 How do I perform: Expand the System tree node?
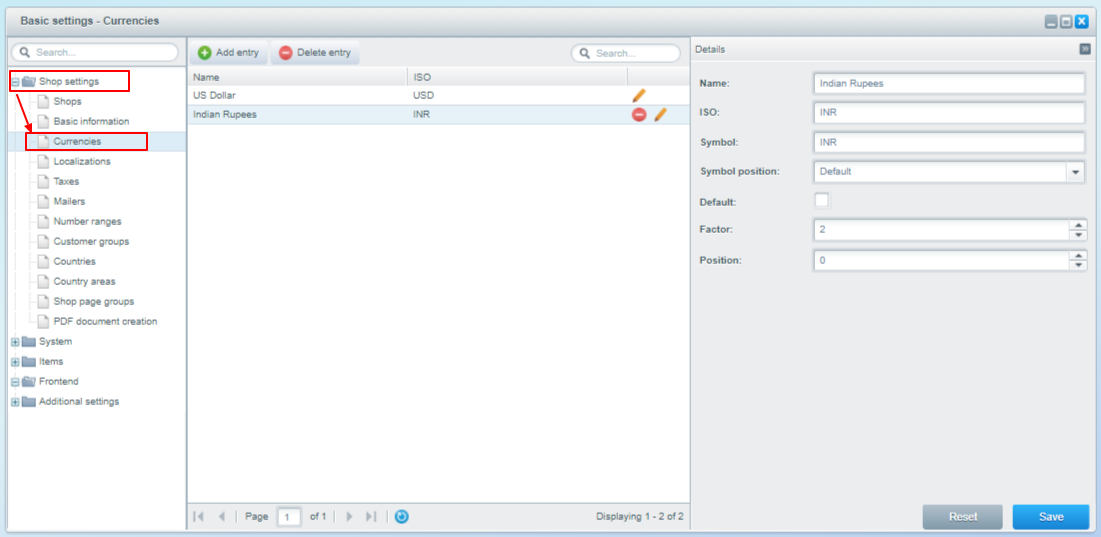pyautogui.click(x=15, y=342)
